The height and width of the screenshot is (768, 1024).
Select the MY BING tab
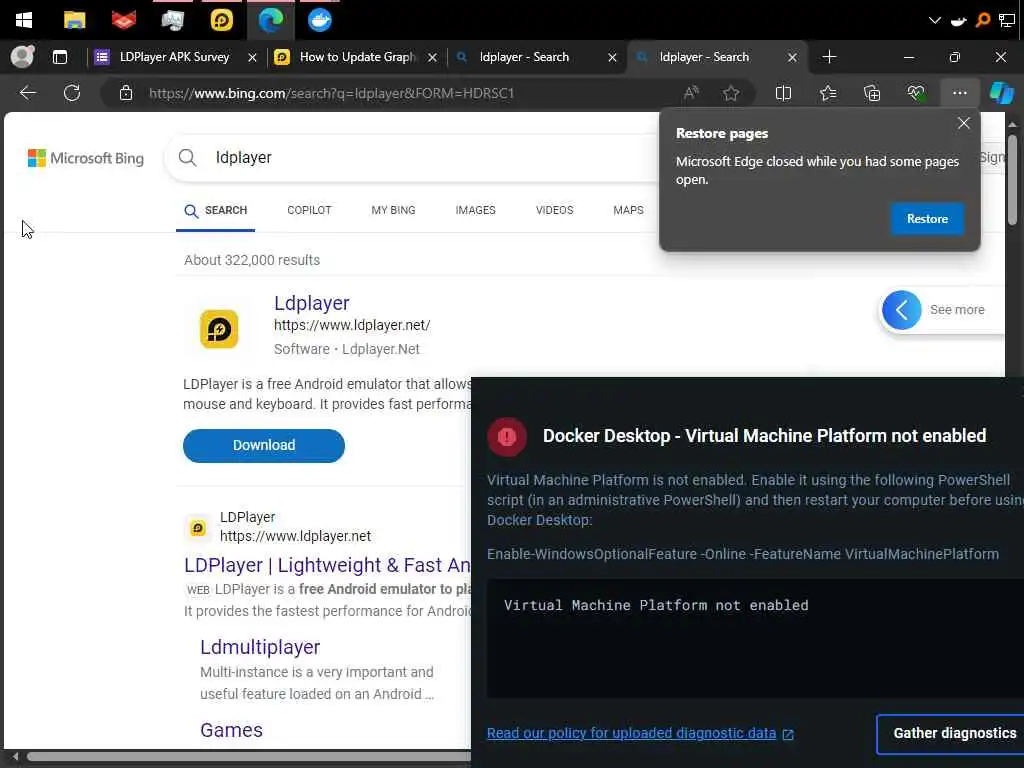pos(393,210)
